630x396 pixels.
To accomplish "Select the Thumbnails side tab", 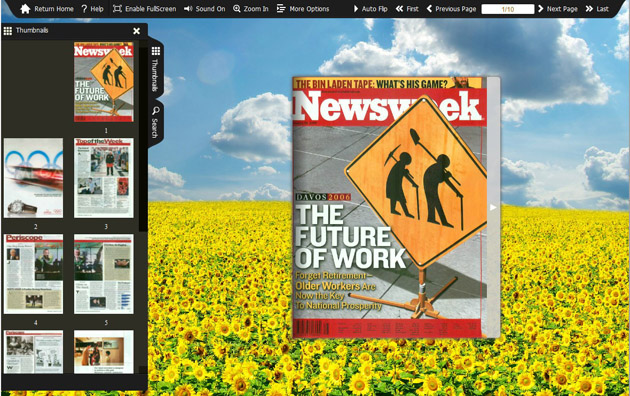I will 155,68.
